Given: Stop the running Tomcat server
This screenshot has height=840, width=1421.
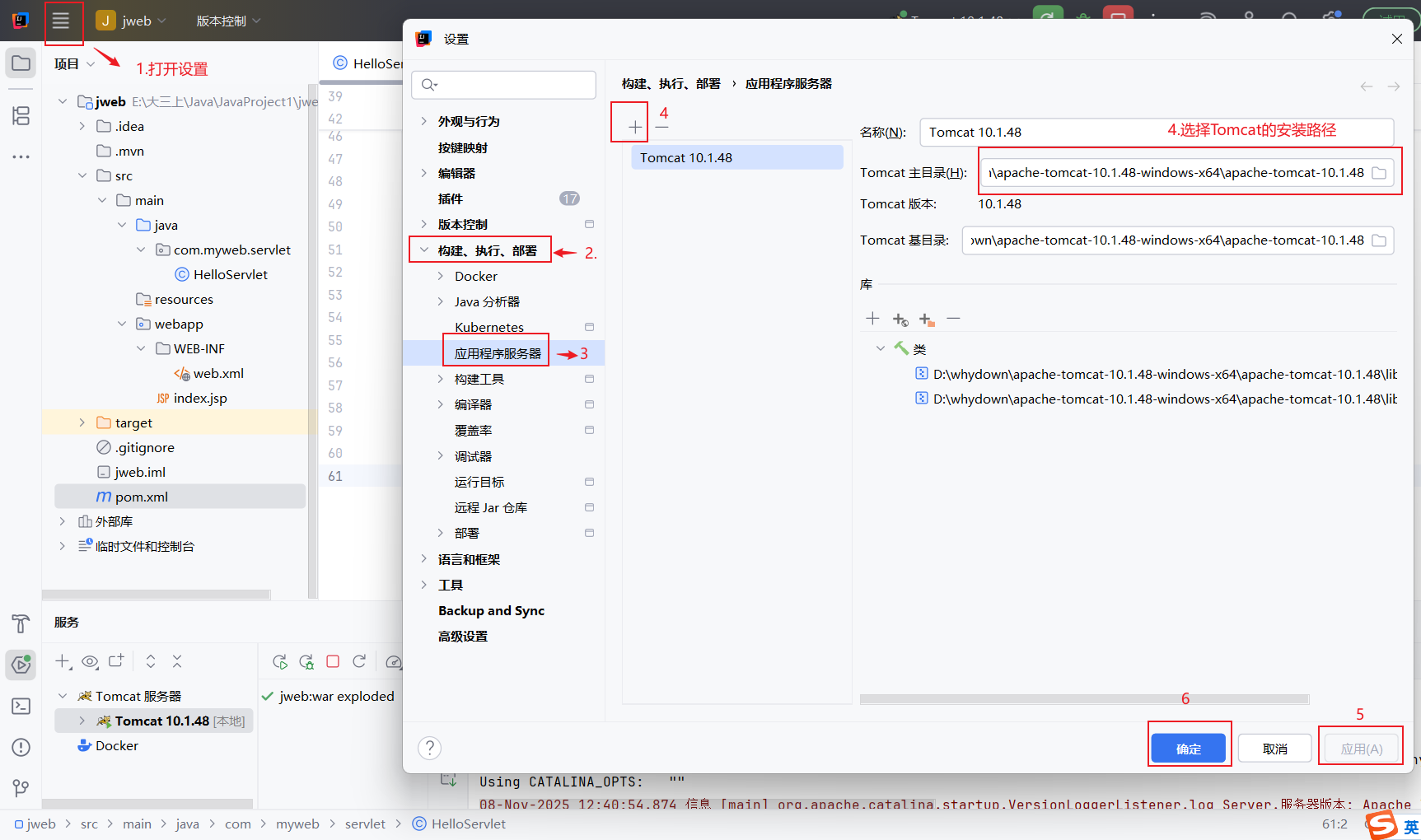Looking at the screenshot, I should click(333, 661).
